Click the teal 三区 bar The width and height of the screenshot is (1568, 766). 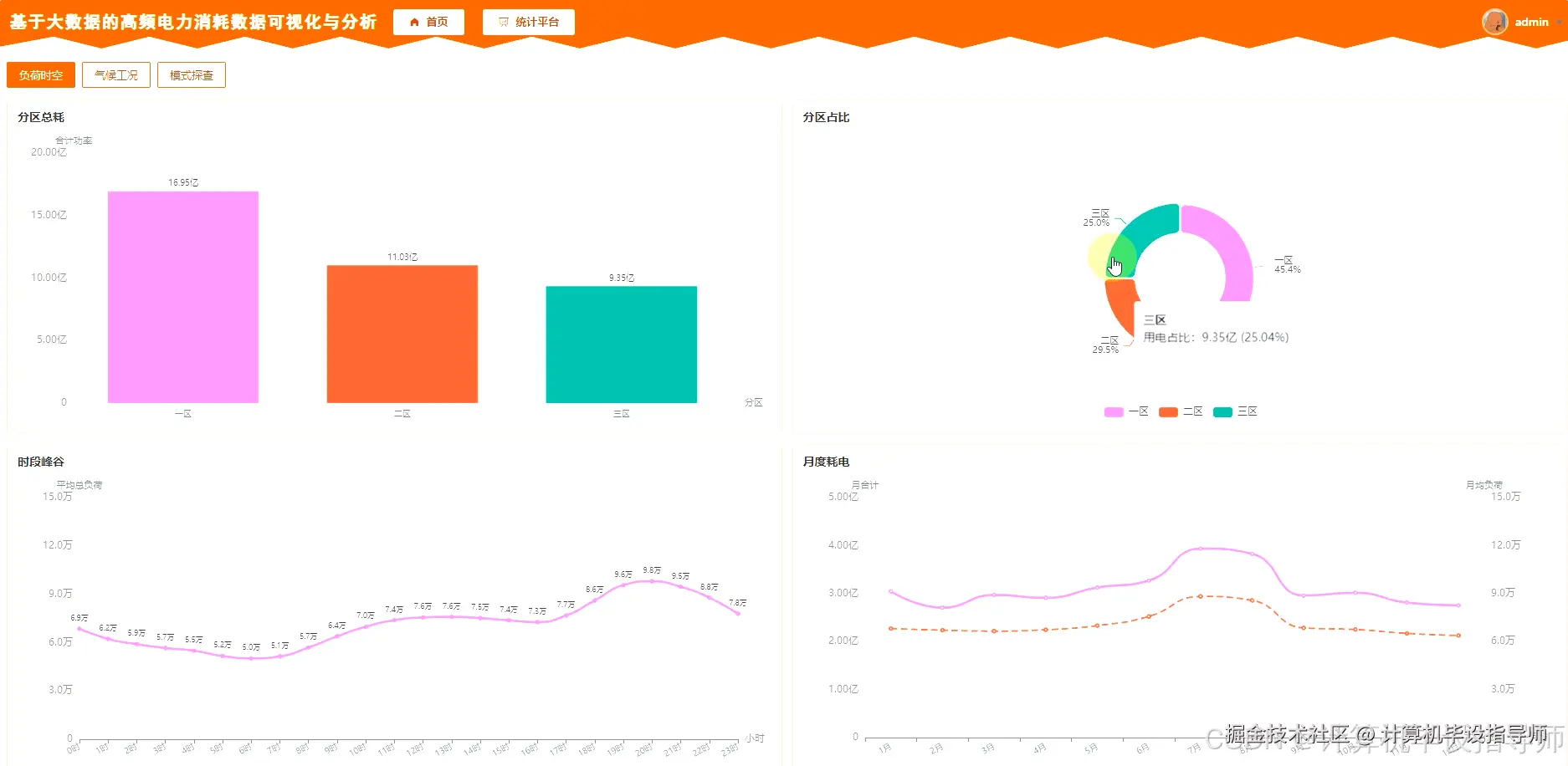(622, 345)
